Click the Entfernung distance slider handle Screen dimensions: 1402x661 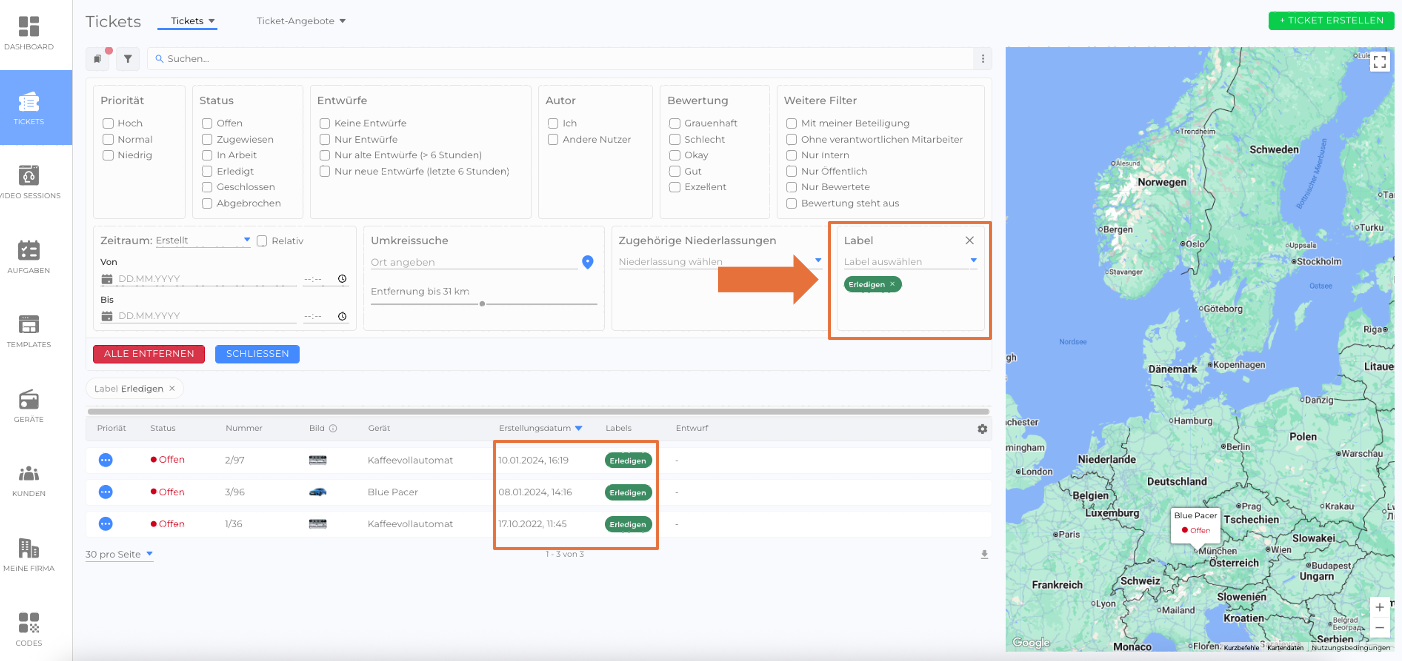click(483, 303)
